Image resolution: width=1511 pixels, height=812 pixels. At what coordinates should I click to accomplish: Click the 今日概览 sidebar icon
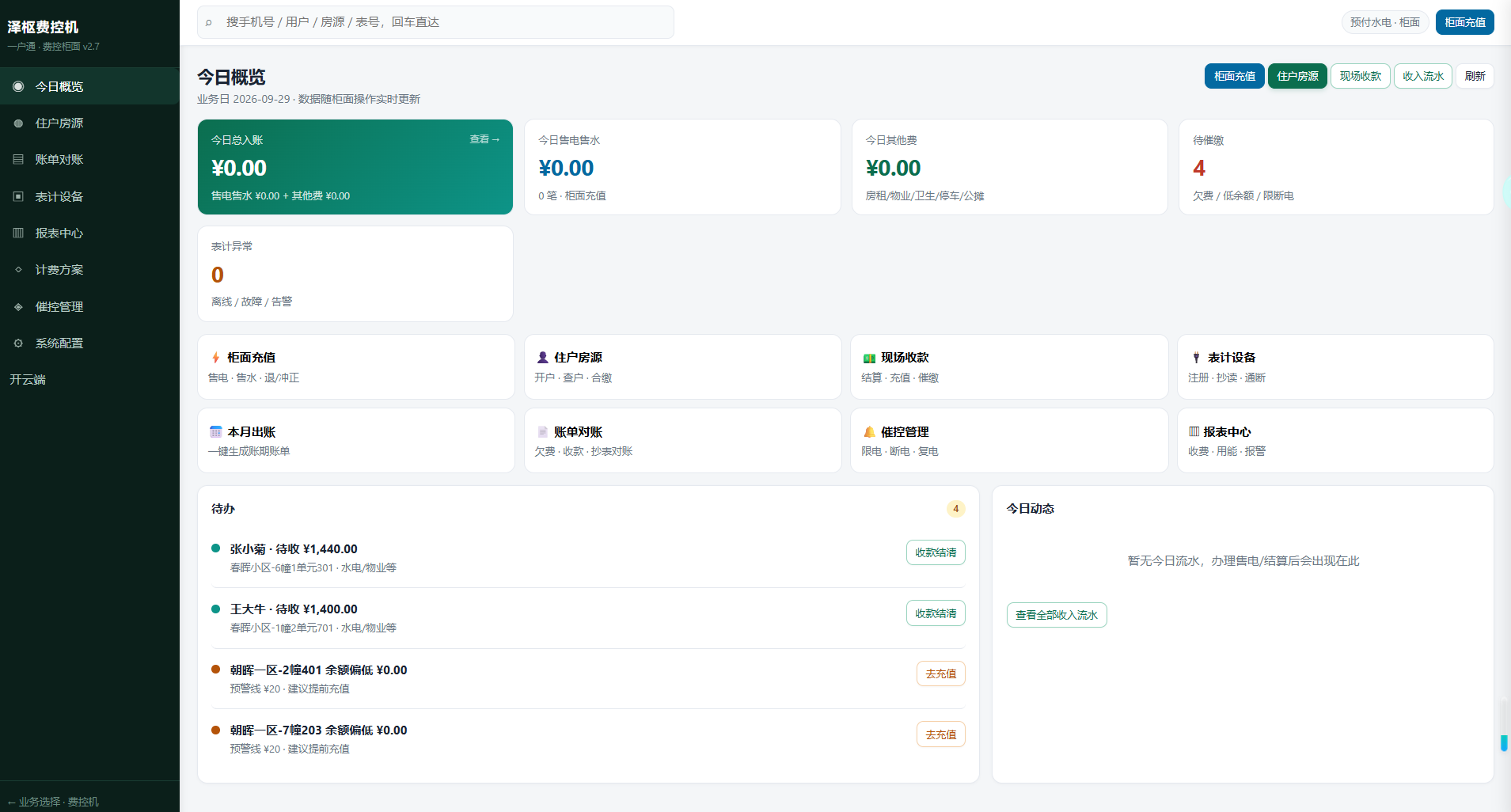tap(18, 86)
